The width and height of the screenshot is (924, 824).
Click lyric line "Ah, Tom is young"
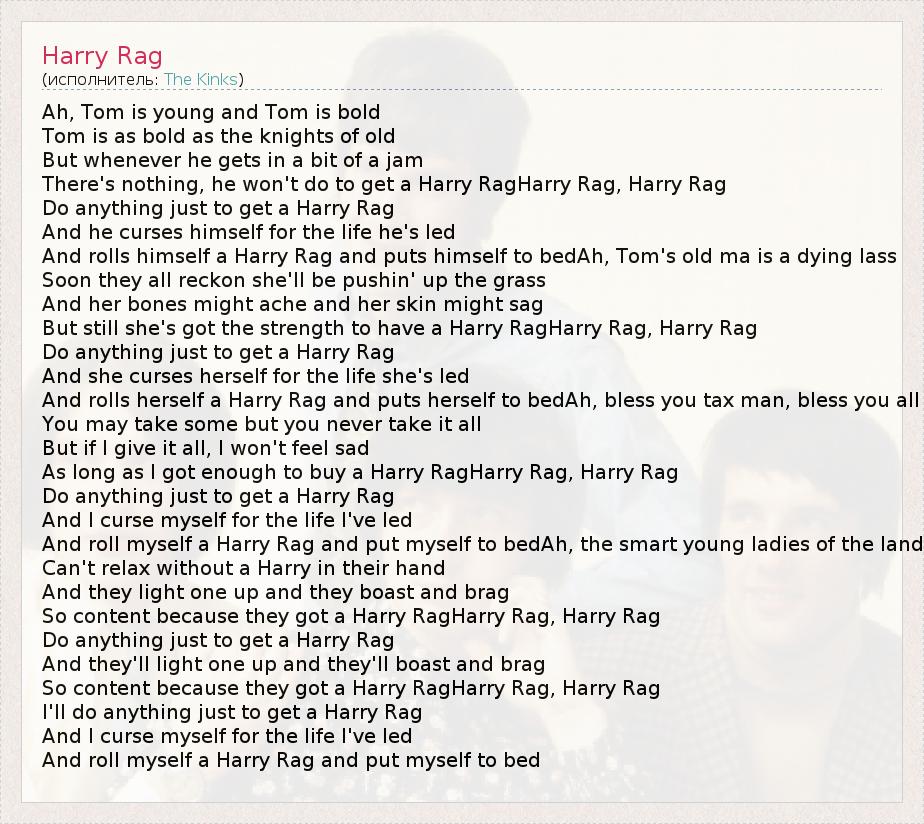click(x=211, y=112)
